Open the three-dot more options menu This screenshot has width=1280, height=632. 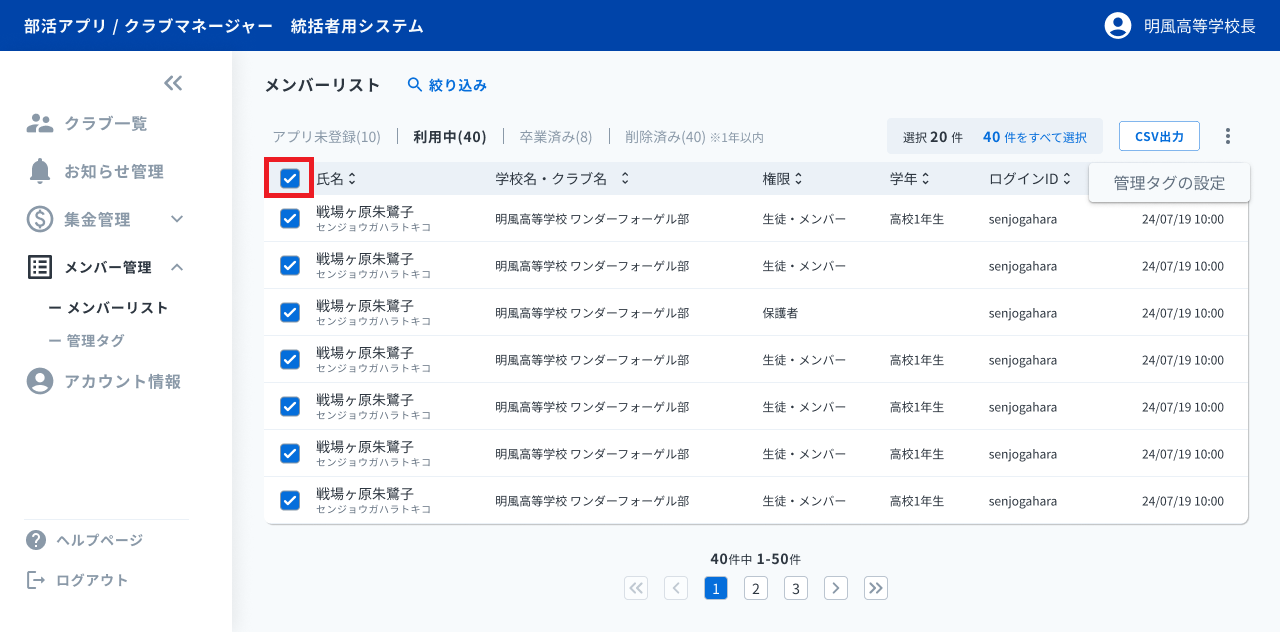pos(1229,136)
